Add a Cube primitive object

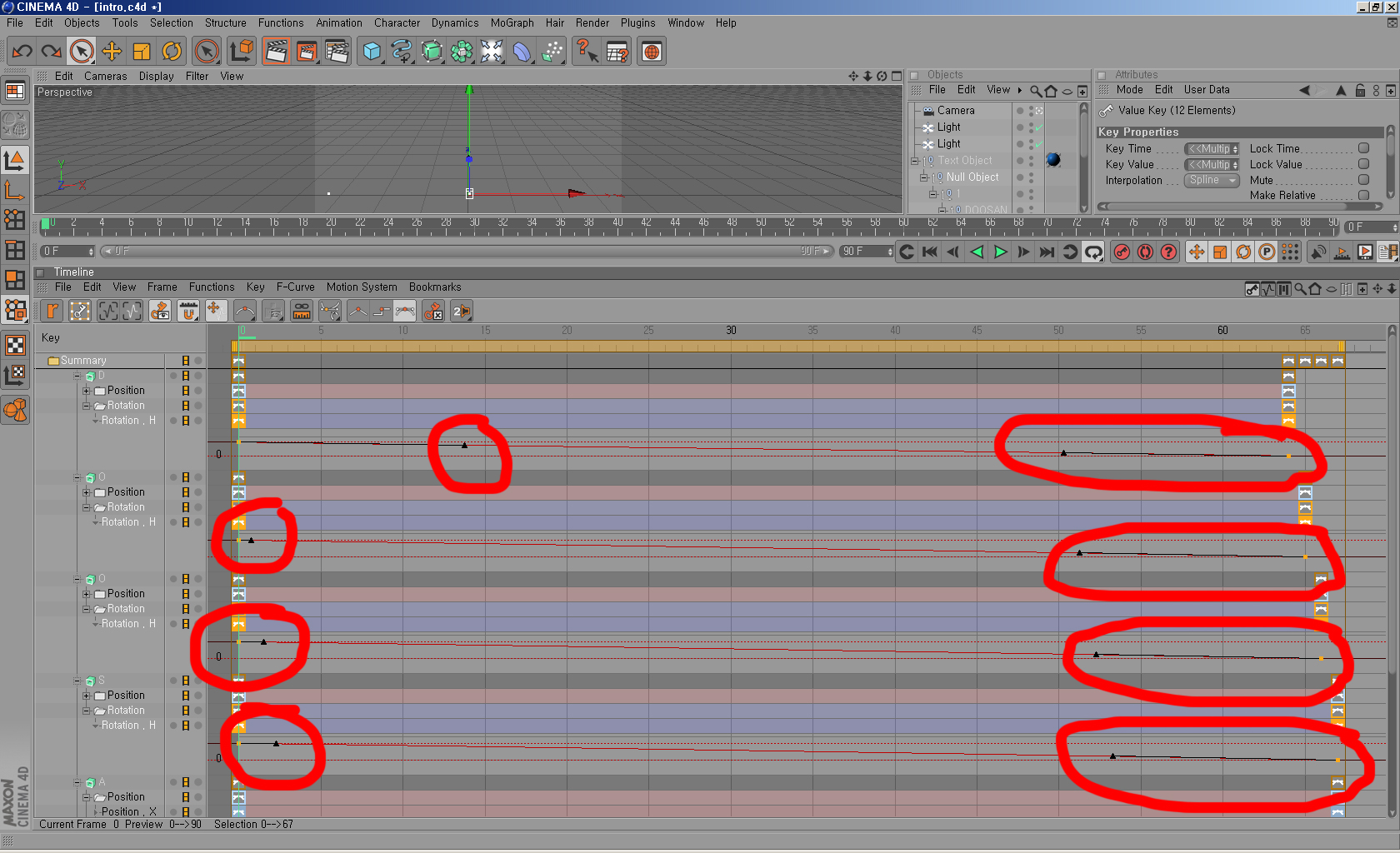tap(372, 52)
